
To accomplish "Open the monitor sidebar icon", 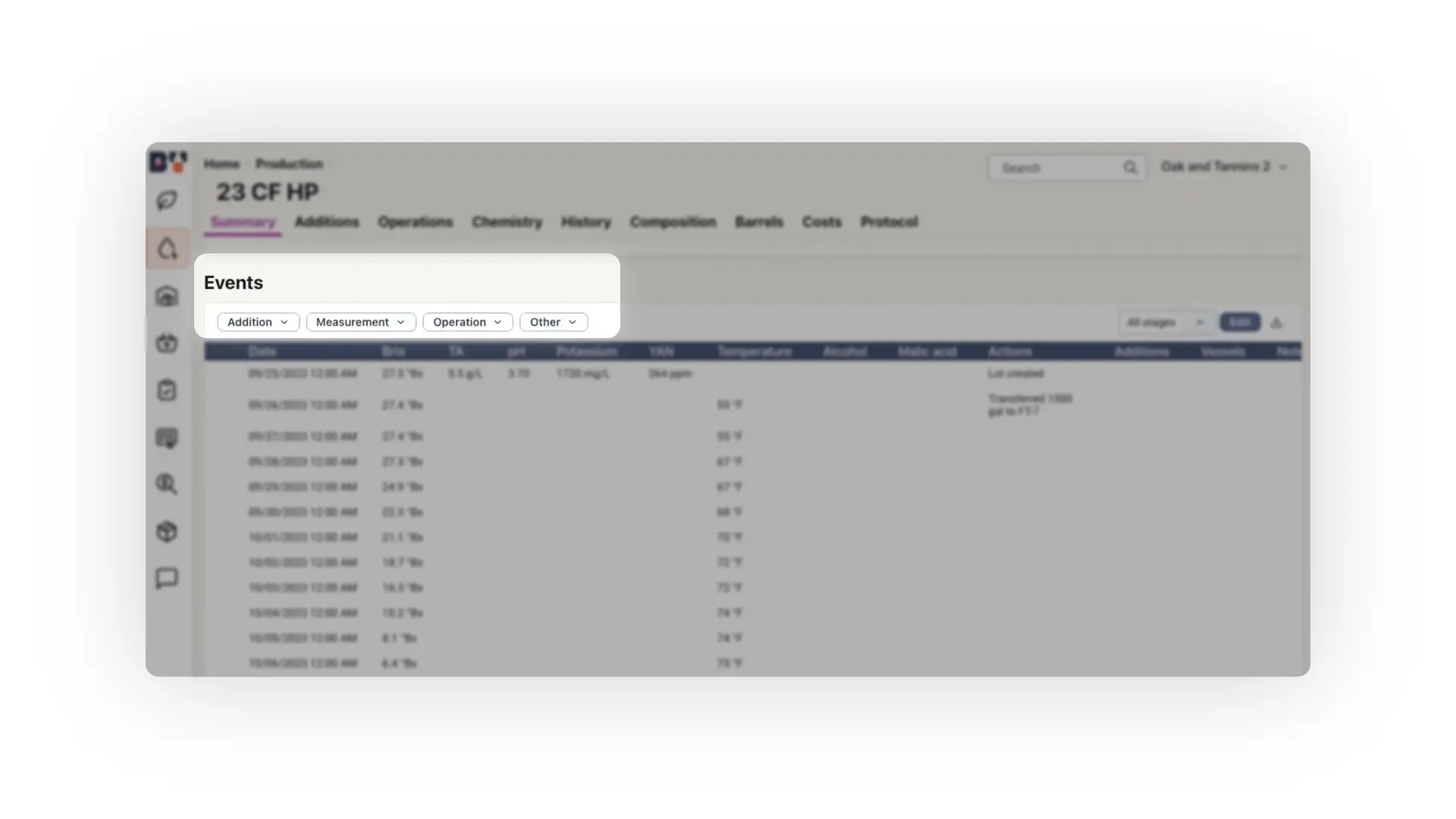I will (167, 438).
